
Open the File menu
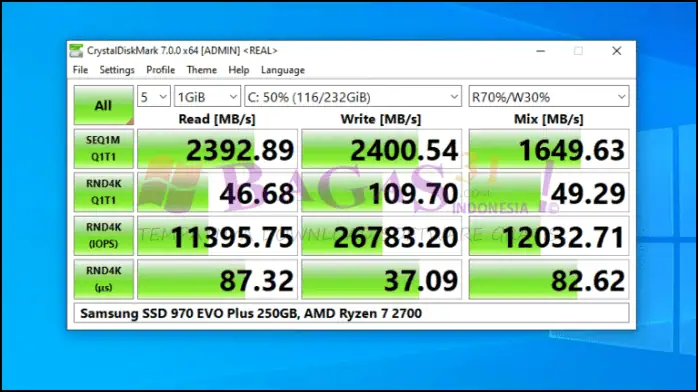coord(80,70)
